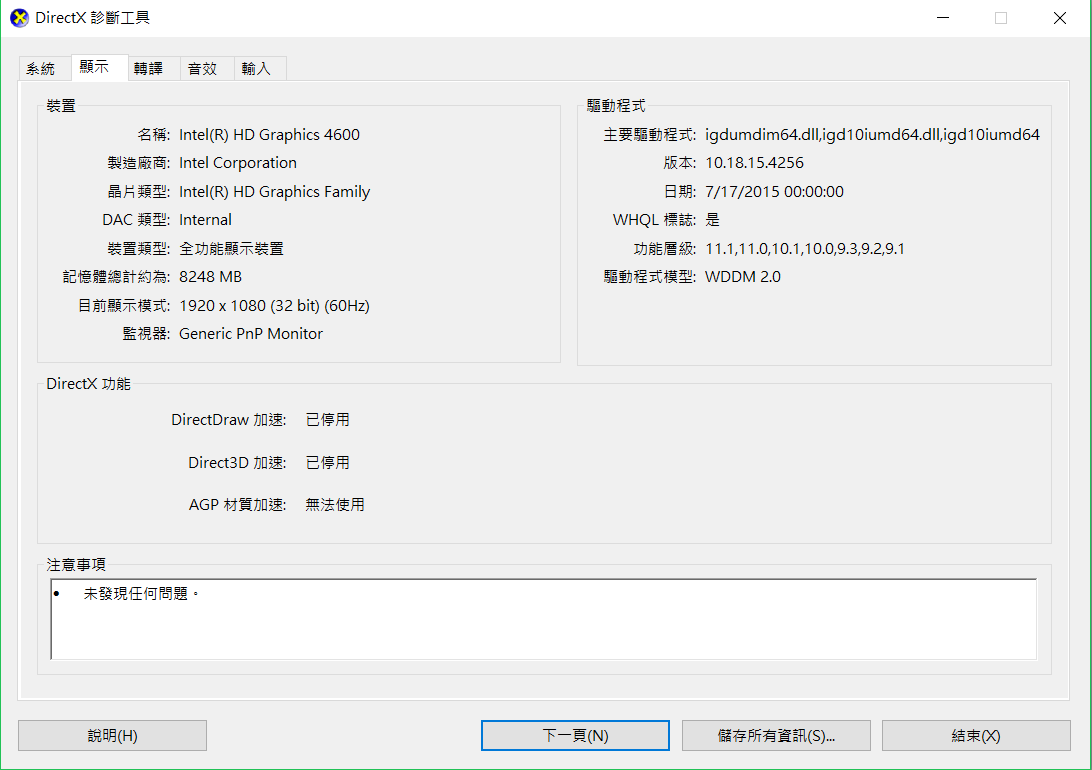Click the 下一頁(N) button
This screenshot has height=770, width=1092.
575,735
